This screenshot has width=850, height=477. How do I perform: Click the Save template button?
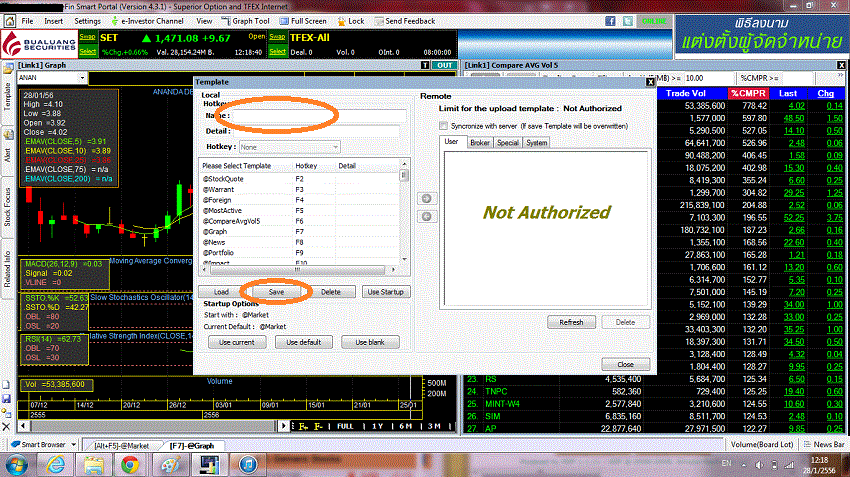(276, 292)
